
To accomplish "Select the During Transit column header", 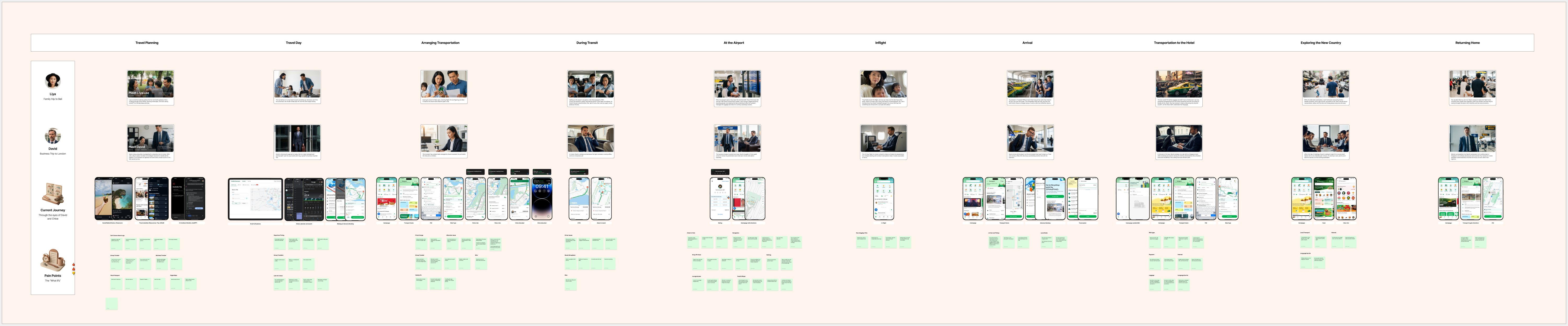I will (587, 43).
